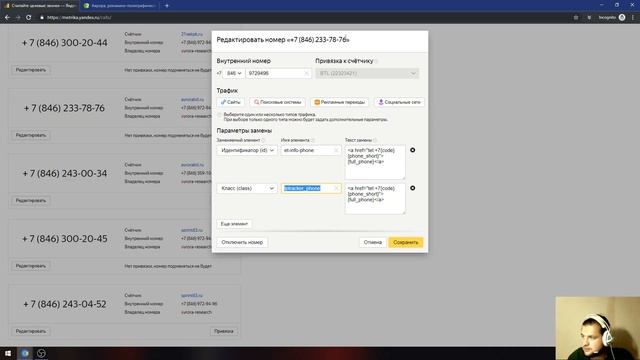Click Отключить номер button
The image size is (640, 360).
242,242
